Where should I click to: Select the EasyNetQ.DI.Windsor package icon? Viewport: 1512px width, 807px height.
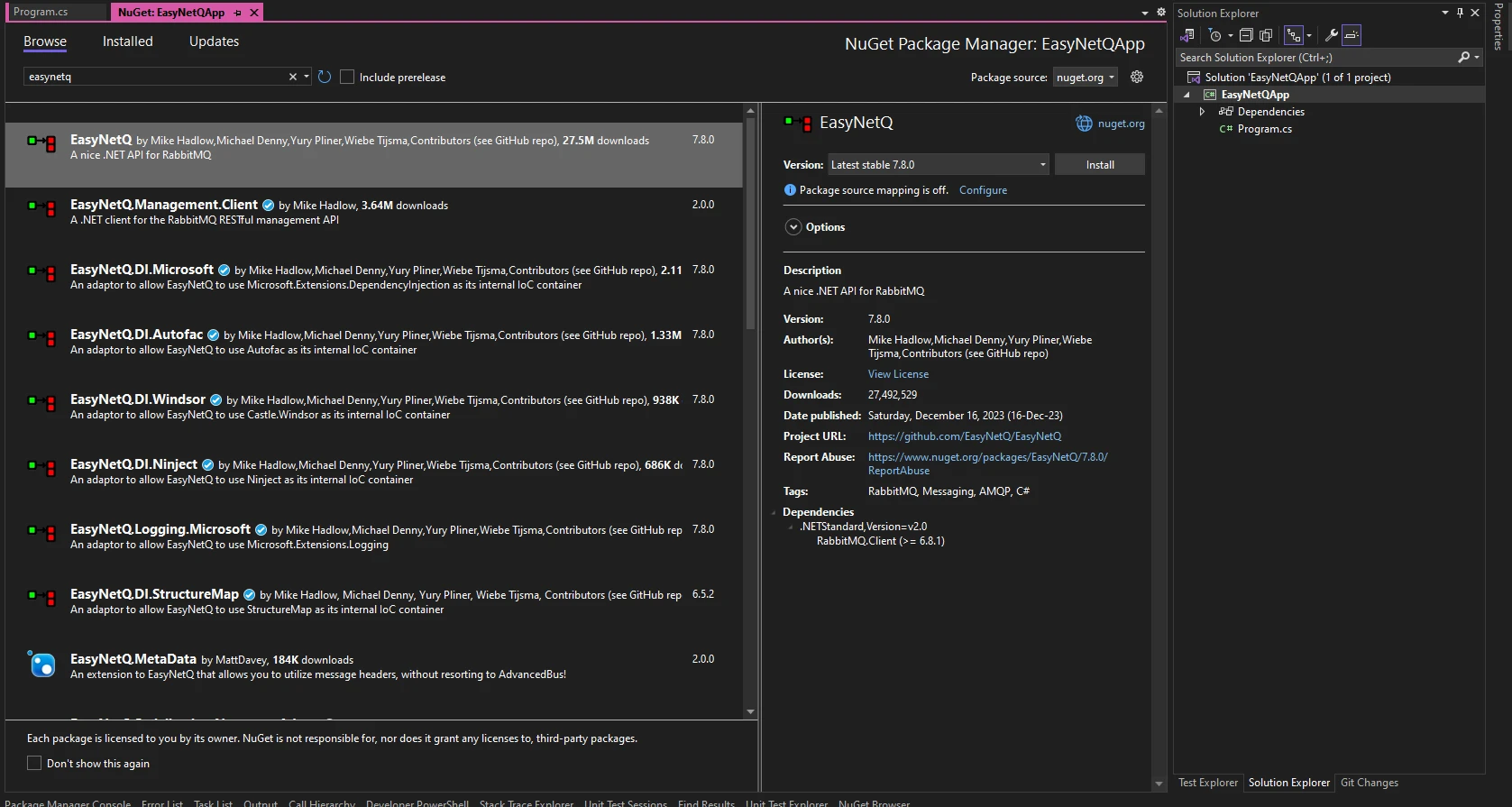pos(42,403)
